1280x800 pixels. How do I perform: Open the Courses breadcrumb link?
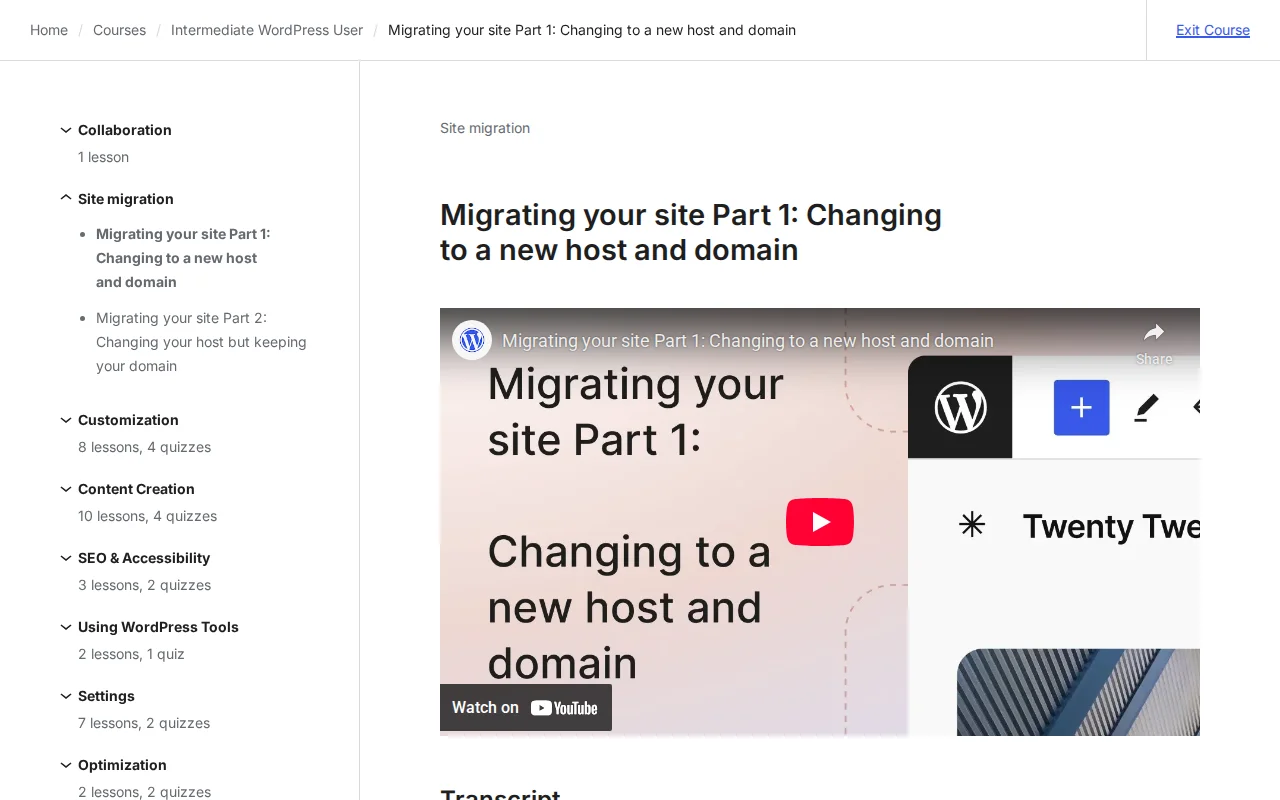[x=119, y=30]
